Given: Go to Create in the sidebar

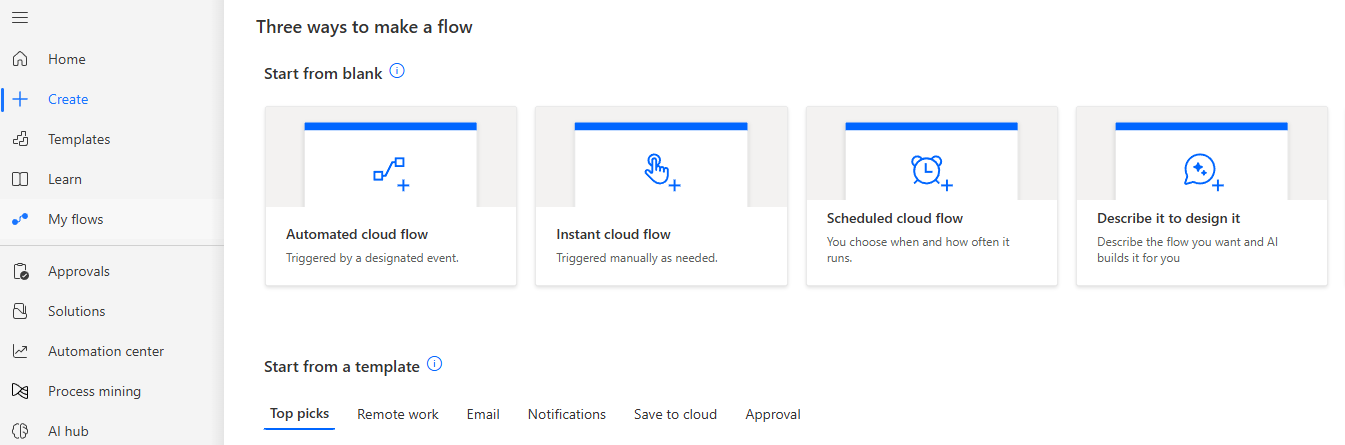Looking at the screenshot, I should tap(68, 99).
